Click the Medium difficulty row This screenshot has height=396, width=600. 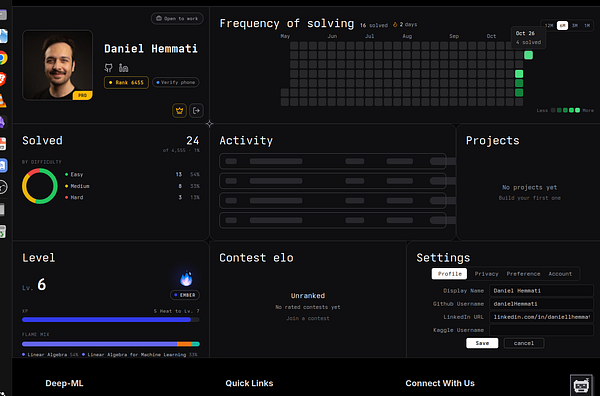coord(132,186)
